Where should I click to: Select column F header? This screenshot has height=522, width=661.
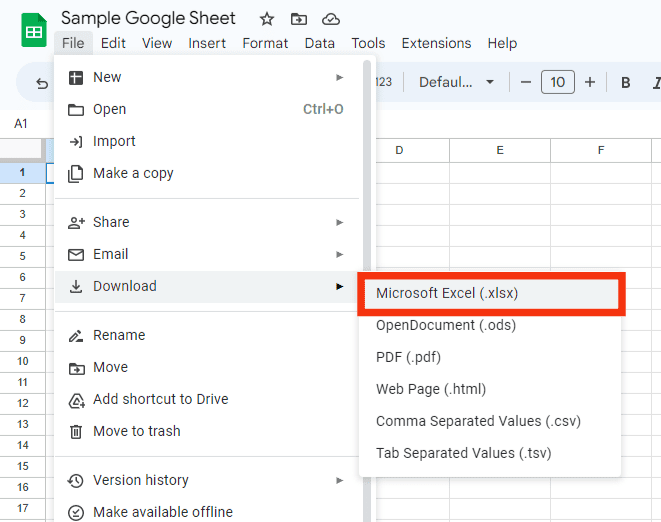601,151
